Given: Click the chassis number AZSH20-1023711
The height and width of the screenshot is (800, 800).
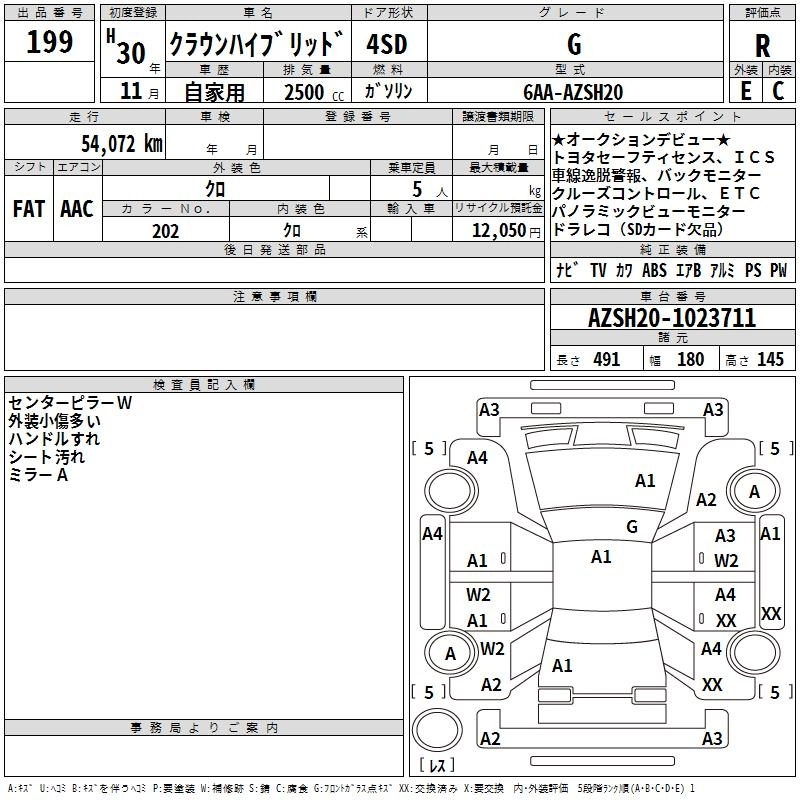Looking at the screenshot, I should (671, 319).
